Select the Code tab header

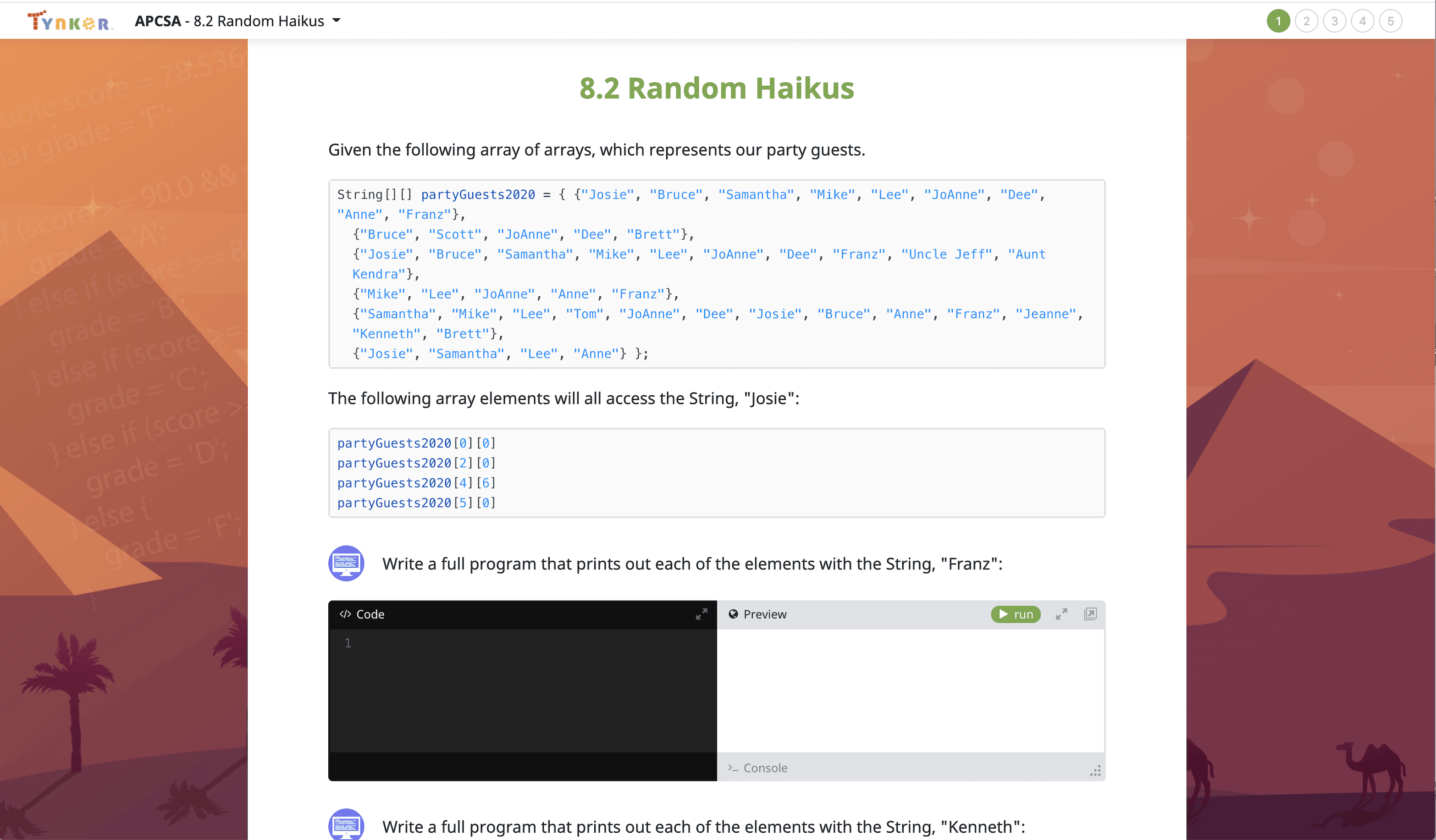tap(362, 614)
